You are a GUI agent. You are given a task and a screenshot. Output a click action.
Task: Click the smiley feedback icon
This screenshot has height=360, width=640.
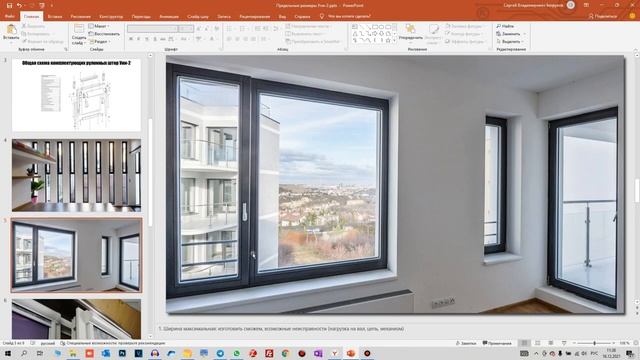pos(632,16)
